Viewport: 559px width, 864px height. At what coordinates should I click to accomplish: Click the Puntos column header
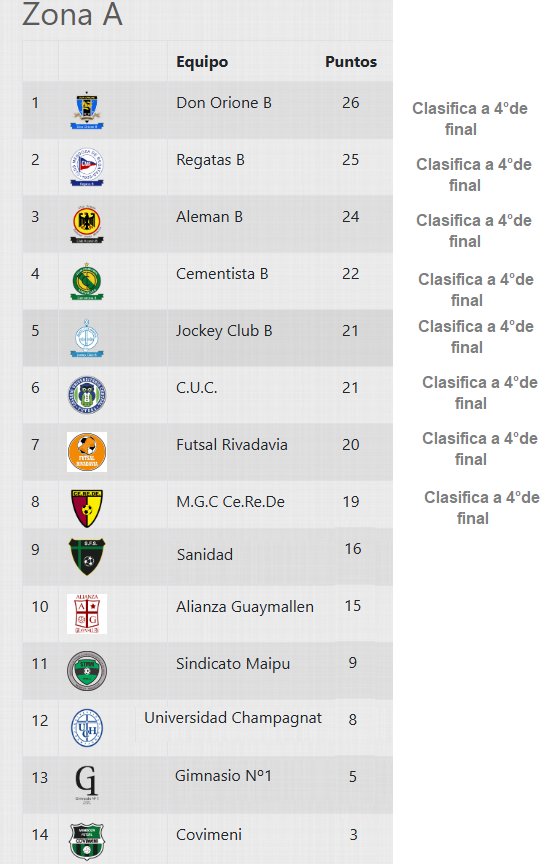(x=351, y=62)
